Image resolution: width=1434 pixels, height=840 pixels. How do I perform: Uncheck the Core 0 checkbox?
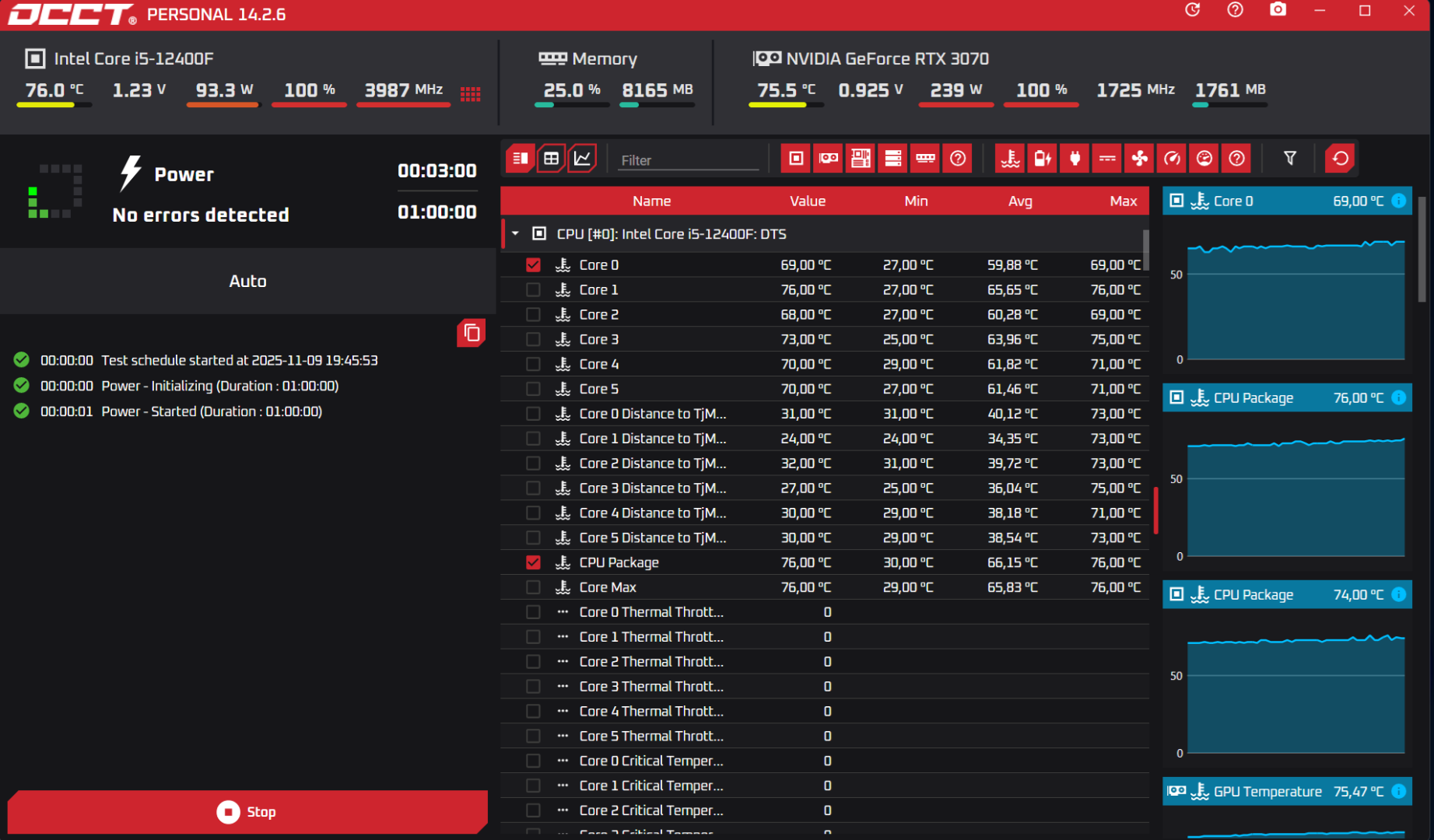pyautogui.click(x=533, y=265)
